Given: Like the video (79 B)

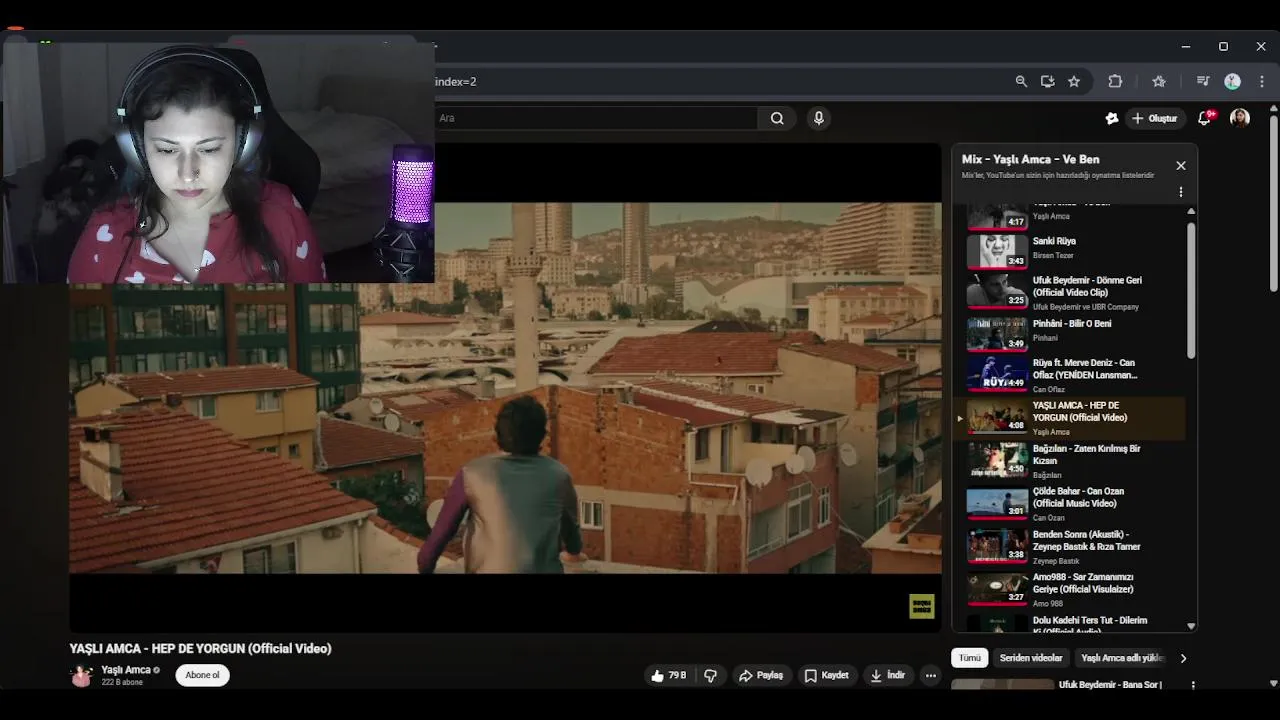Looking at the screenshot, I should (x=668, y=675).
